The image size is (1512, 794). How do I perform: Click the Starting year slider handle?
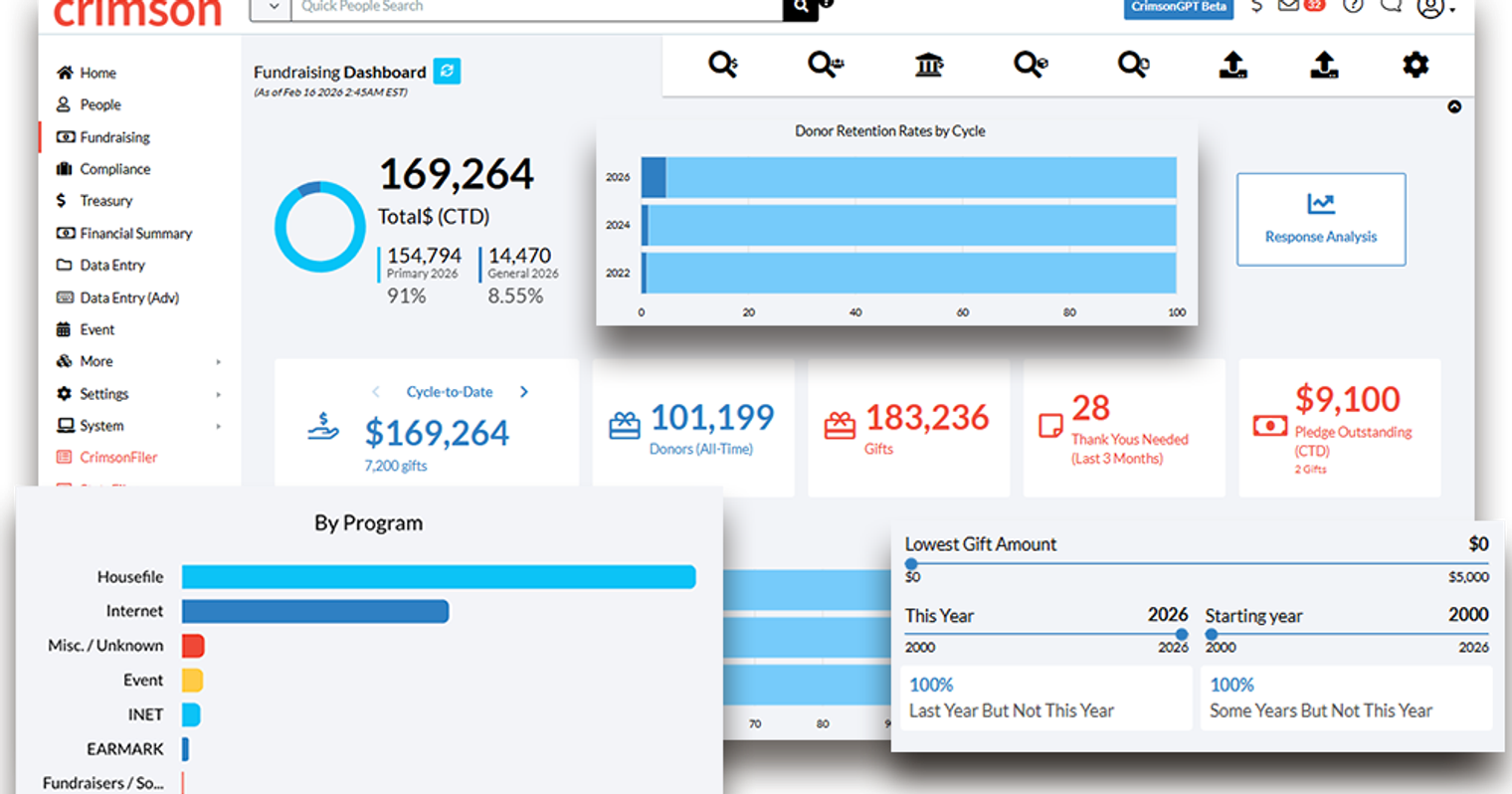[1212, 634]
